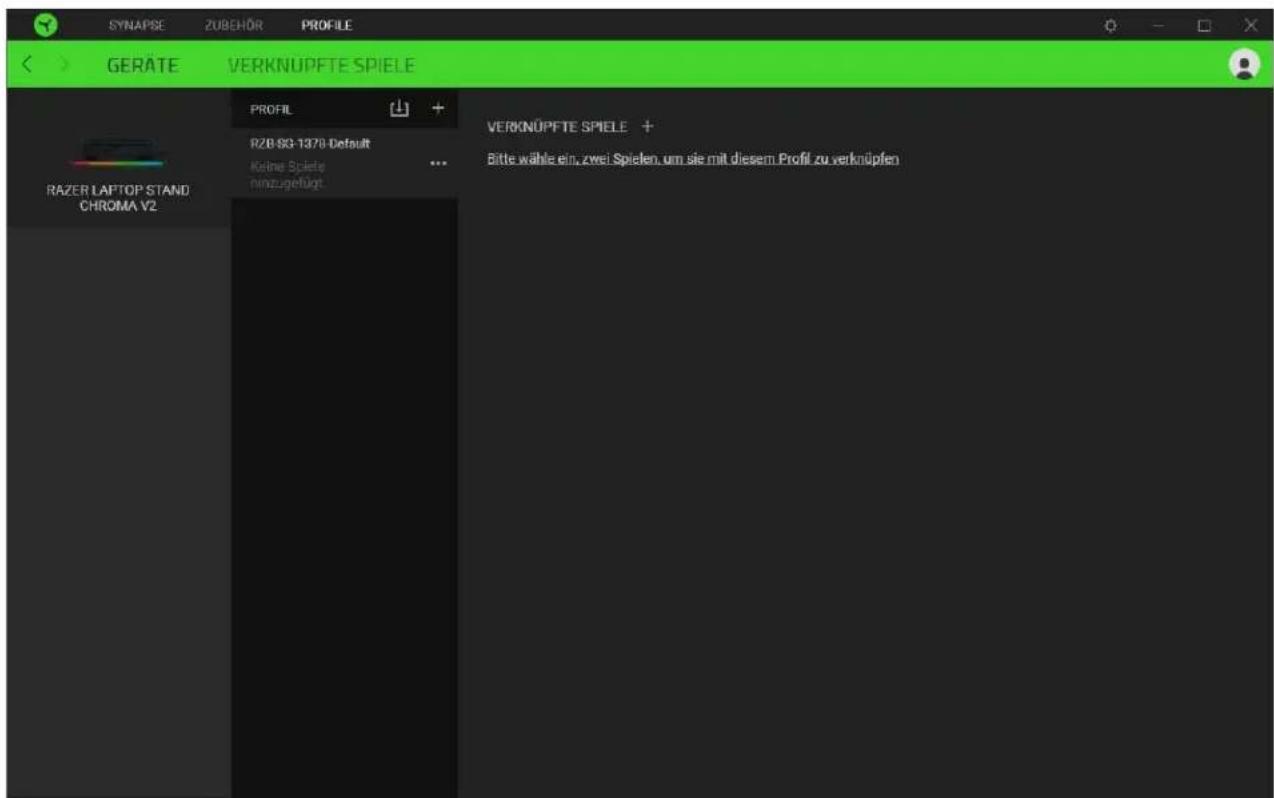Go back with the left arrow
The height and width of the screenshot is (798, 1274).
point(28,65)
